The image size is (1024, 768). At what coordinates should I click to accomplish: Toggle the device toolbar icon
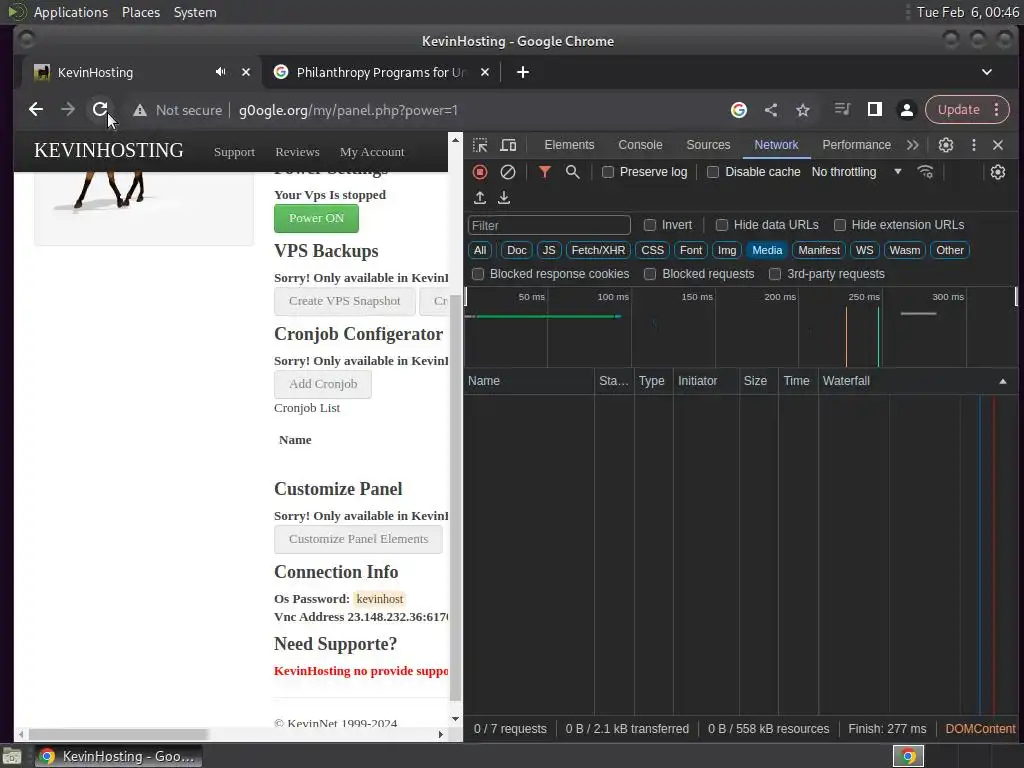(x=508, y=145)
